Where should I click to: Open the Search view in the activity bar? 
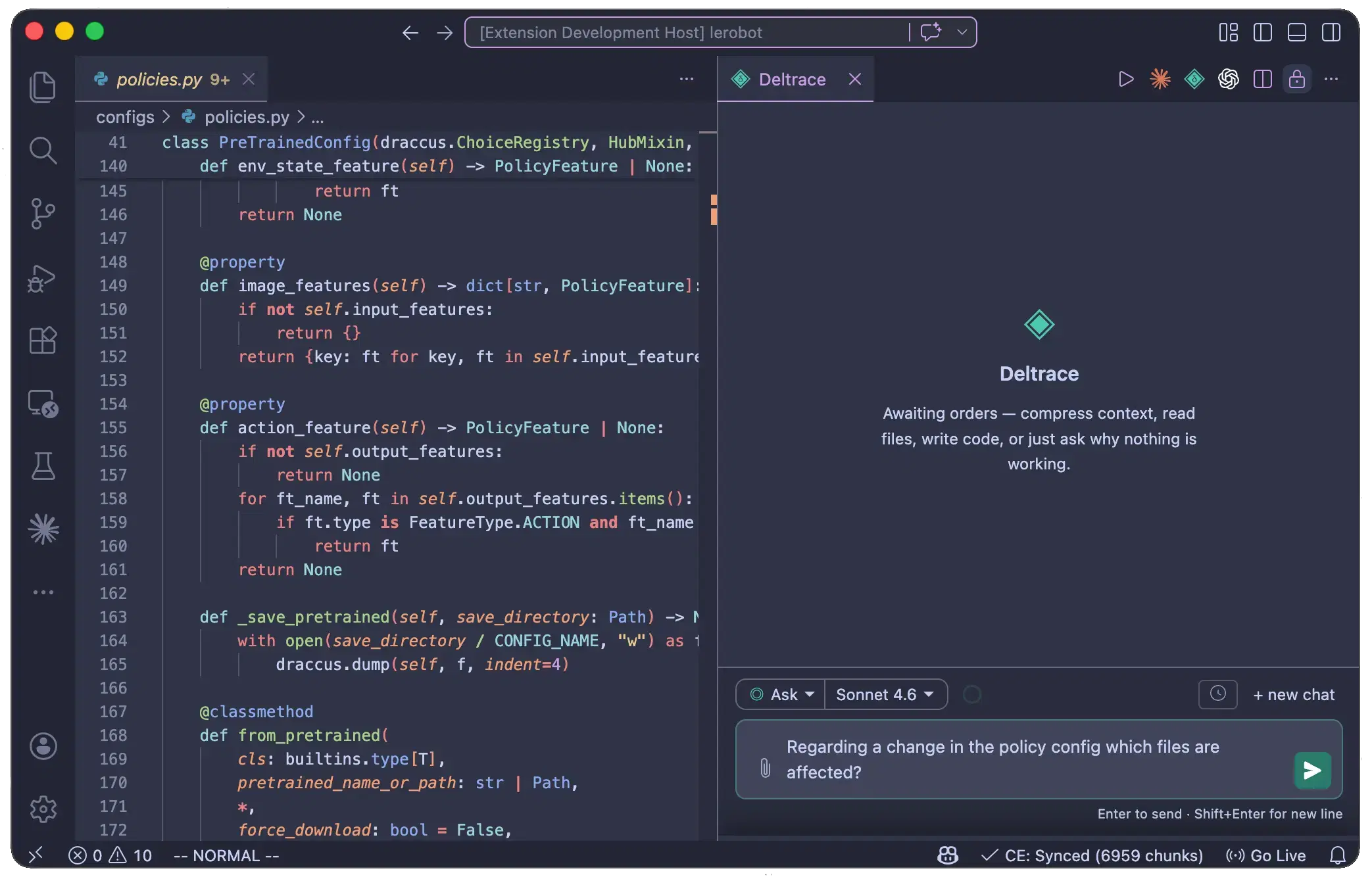[43, 151]
